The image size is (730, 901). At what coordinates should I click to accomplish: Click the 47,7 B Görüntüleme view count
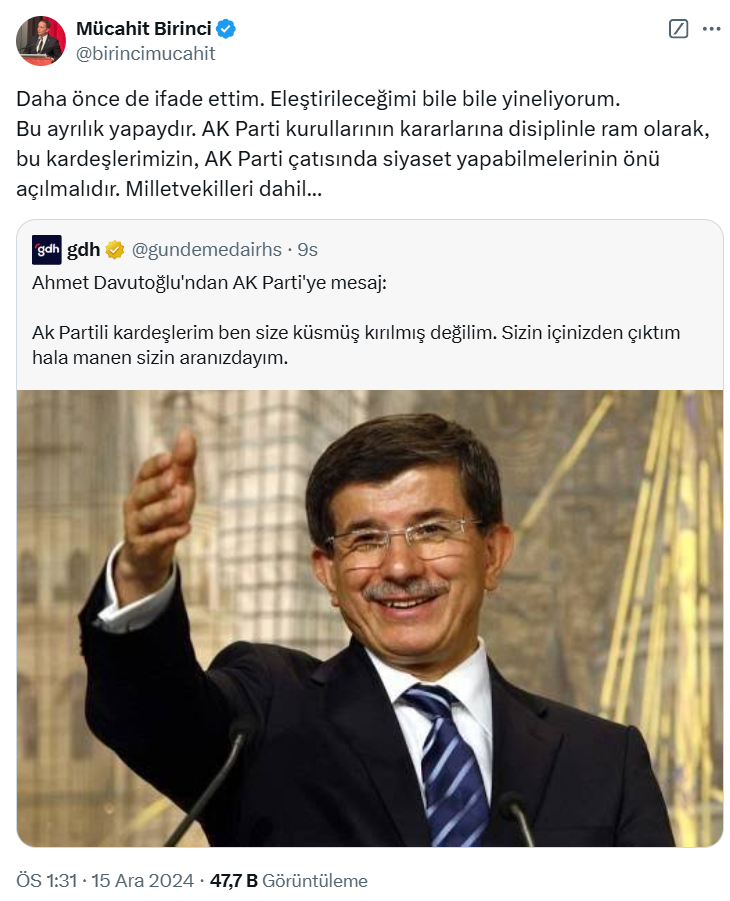[x=289, y=880]
